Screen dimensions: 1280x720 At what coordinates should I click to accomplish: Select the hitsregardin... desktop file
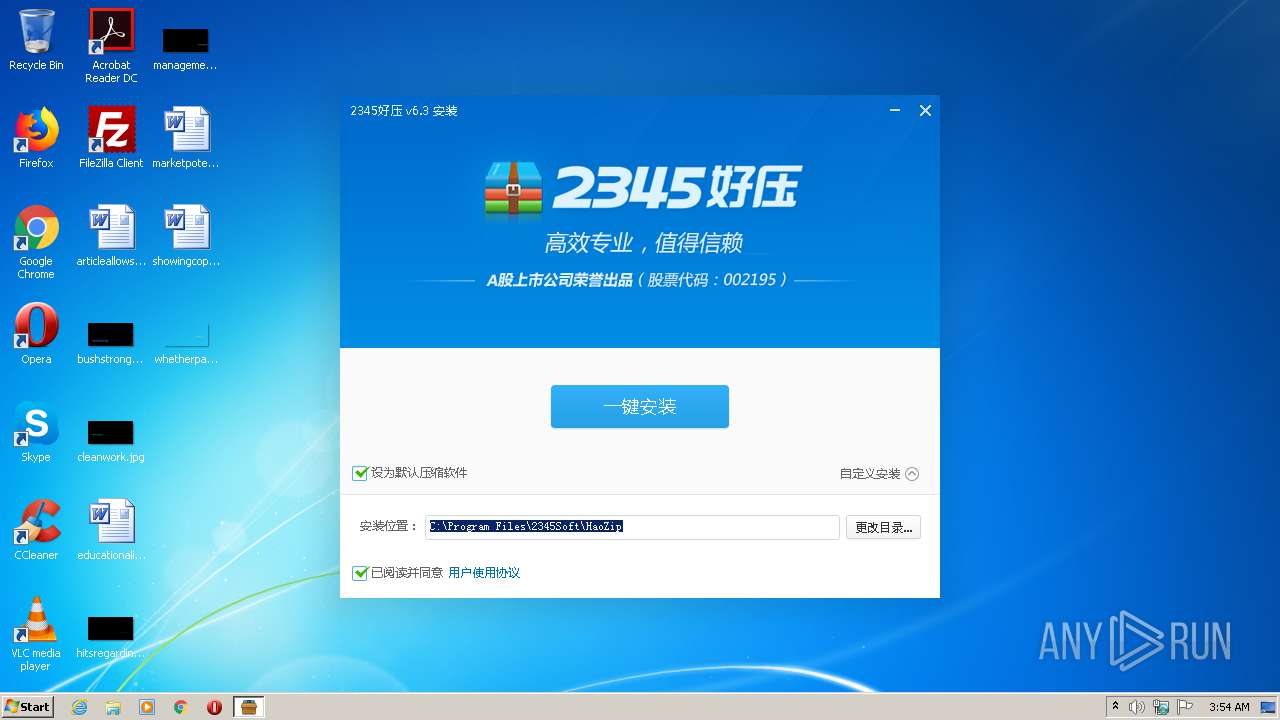pos(111,636)
